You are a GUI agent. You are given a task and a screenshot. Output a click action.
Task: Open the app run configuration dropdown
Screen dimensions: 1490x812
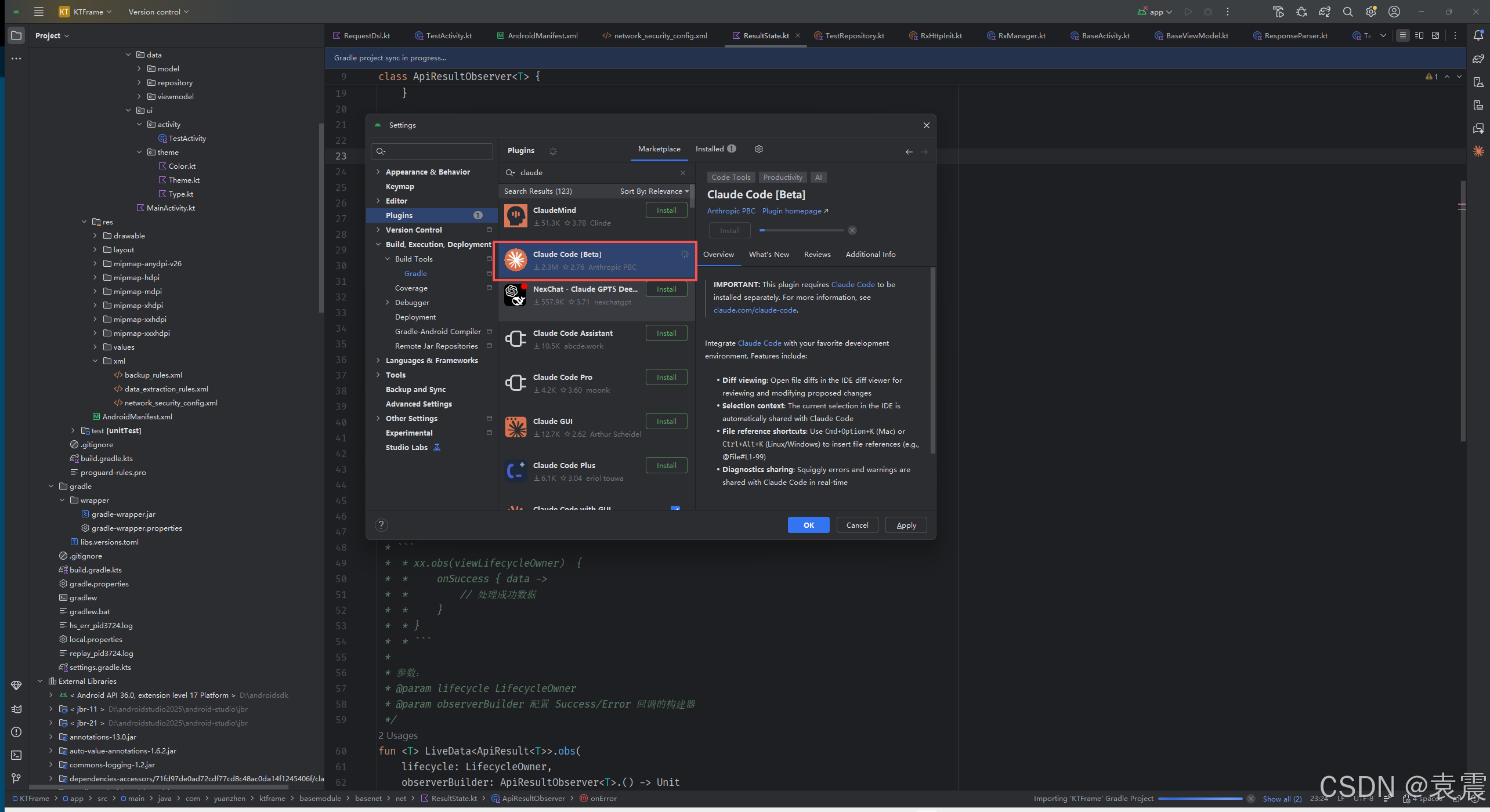[x=1155, y=12]
